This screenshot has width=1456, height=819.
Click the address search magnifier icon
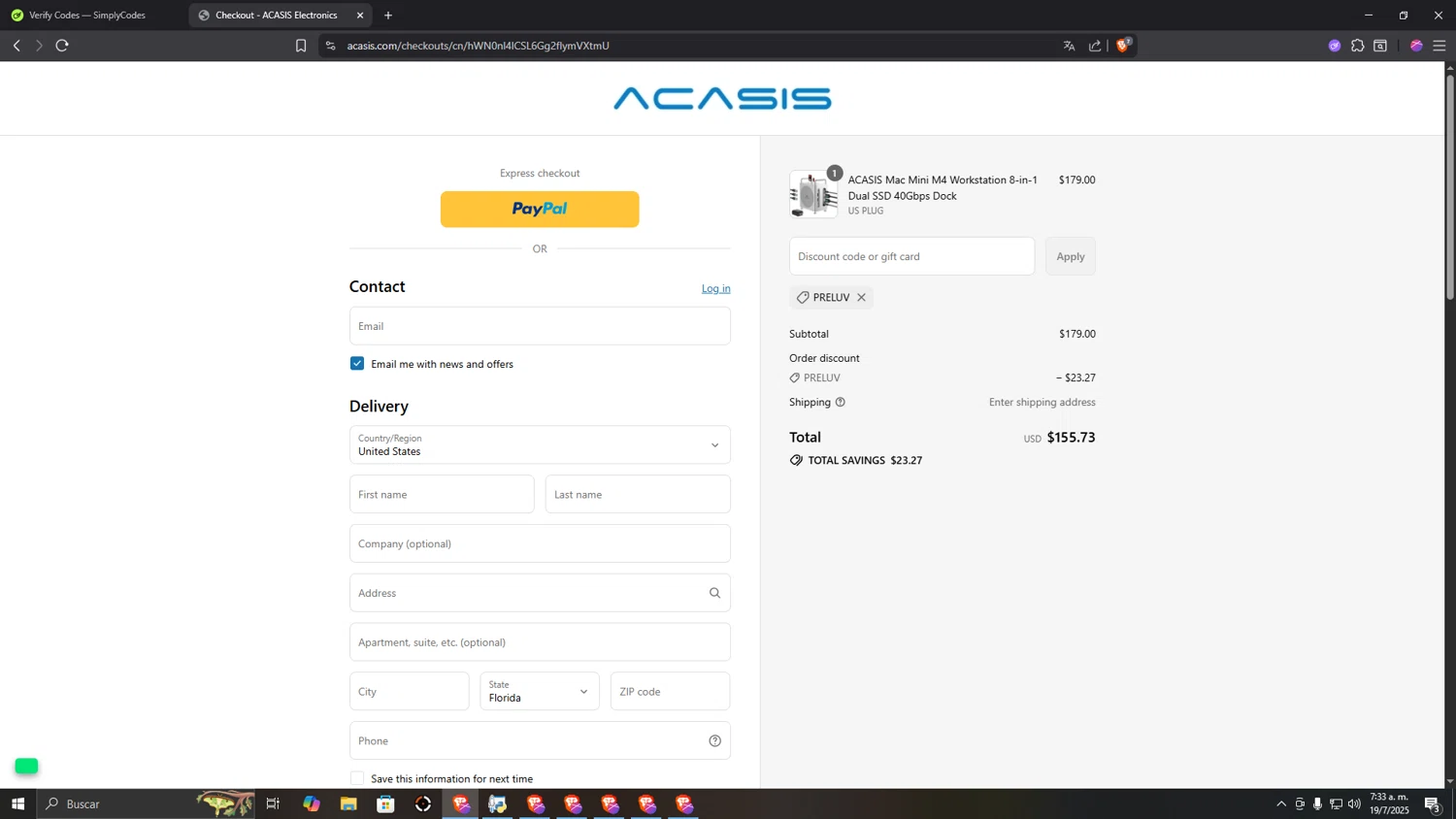[715, 593]
